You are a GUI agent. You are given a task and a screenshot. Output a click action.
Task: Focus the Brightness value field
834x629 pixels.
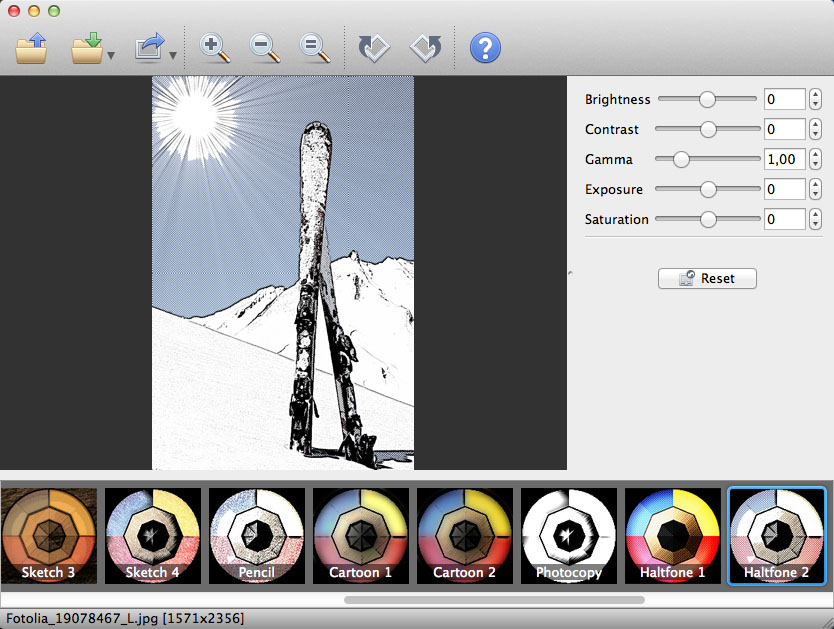click(x=785, y=99)
